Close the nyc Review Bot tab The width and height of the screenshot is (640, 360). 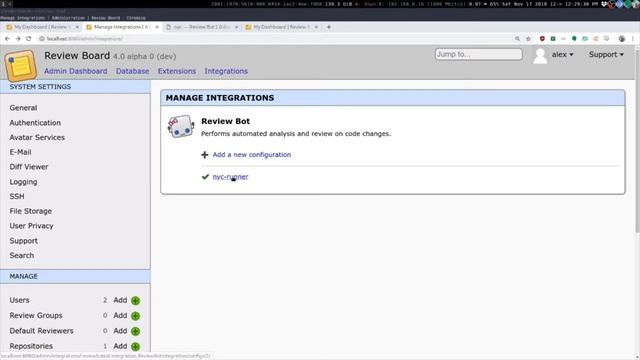[236, 27]
